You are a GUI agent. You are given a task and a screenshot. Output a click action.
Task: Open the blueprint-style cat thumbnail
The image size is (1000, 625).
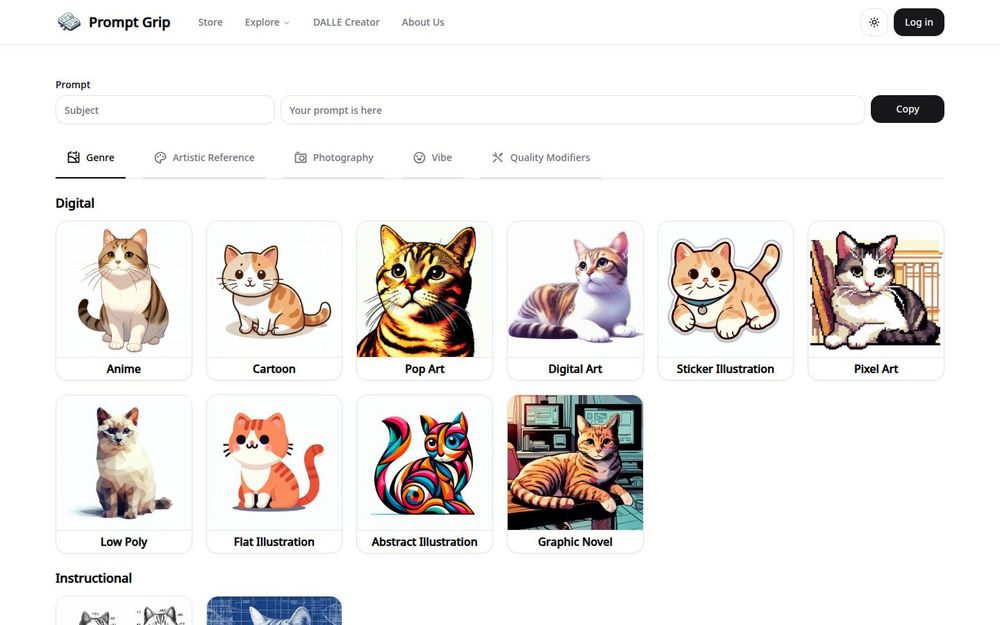(x=274, y=611)
